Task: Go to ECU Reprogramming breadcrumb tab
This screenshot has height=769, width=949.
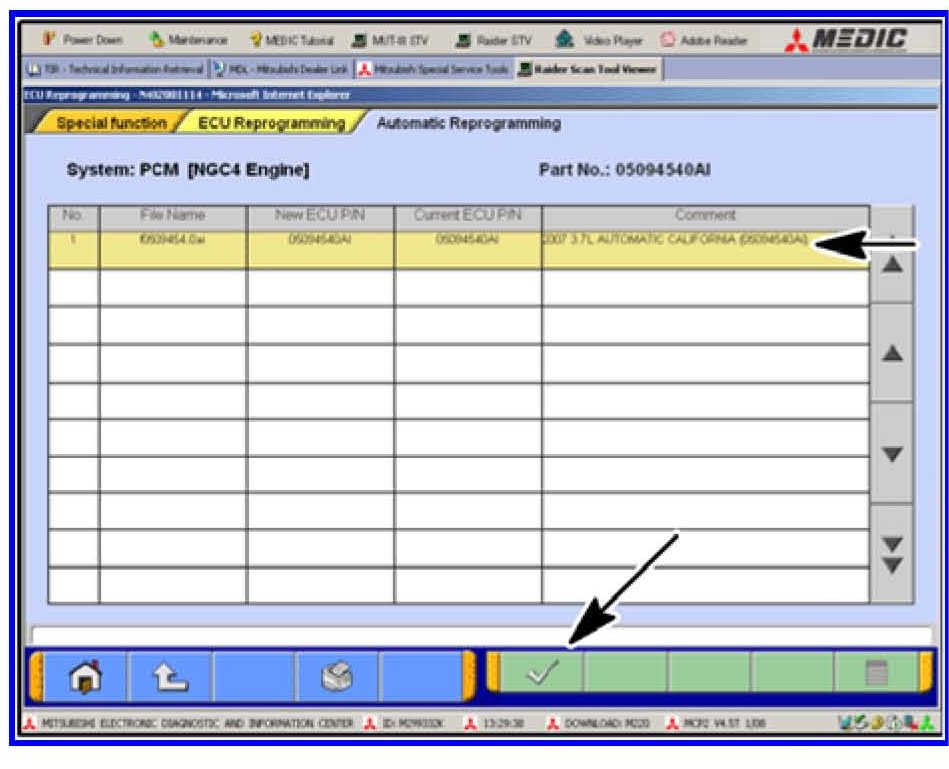Action: [x=270, y=124]
